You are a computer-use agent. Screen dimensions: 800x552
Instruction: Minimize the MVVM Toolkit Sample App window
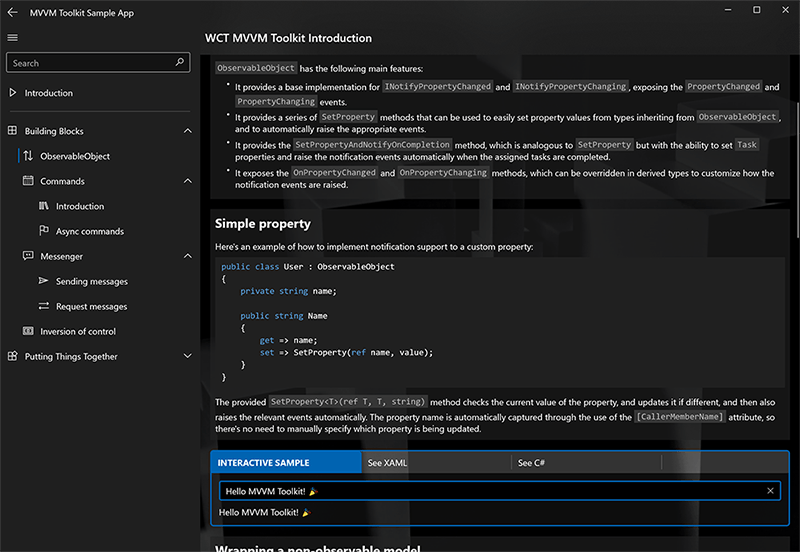pos(728,10)
